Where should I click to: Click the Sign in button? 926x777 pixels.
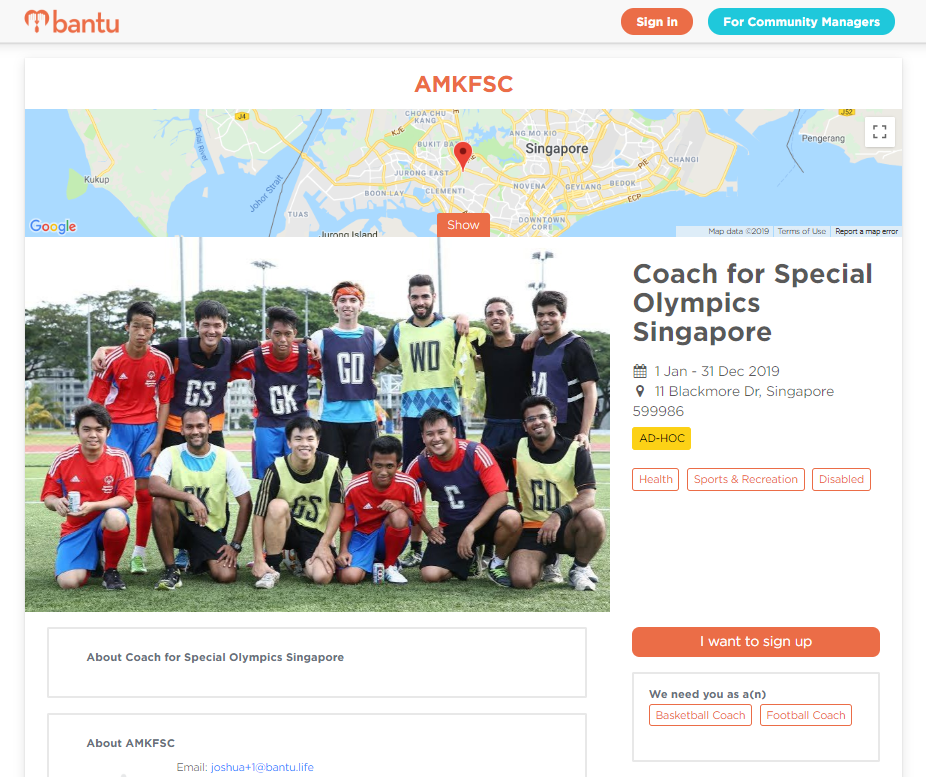pyautogui.click(x=657, y=22)
